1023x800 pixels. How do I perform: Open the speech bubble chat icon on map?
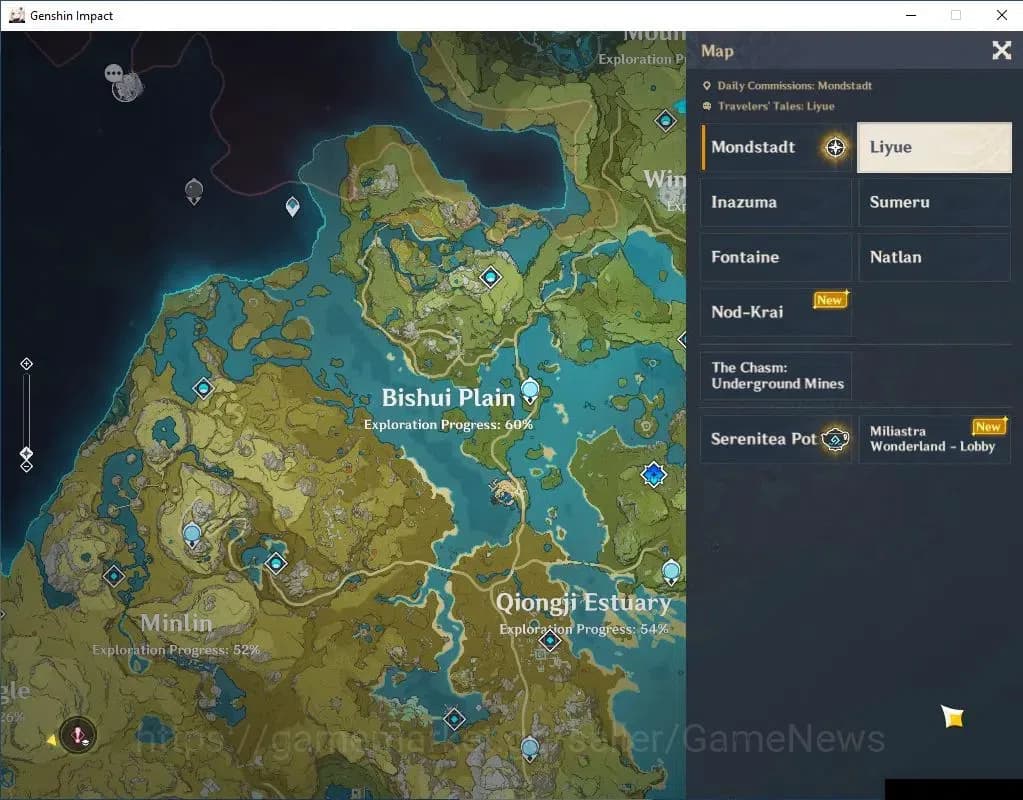tap(114, 72)
